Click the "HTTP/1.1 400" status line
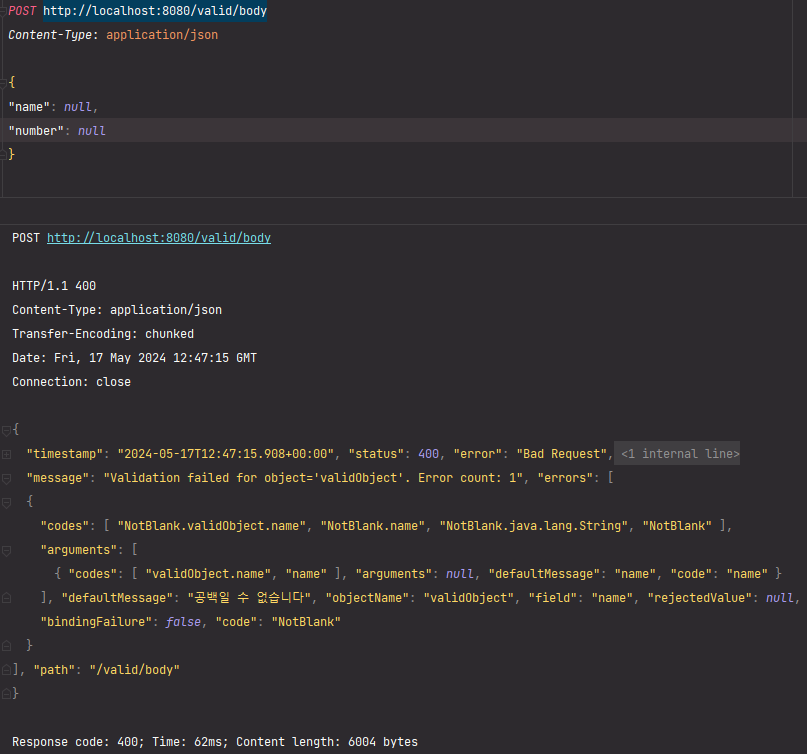This screenshot has width=807, height=754. point(54,286)
